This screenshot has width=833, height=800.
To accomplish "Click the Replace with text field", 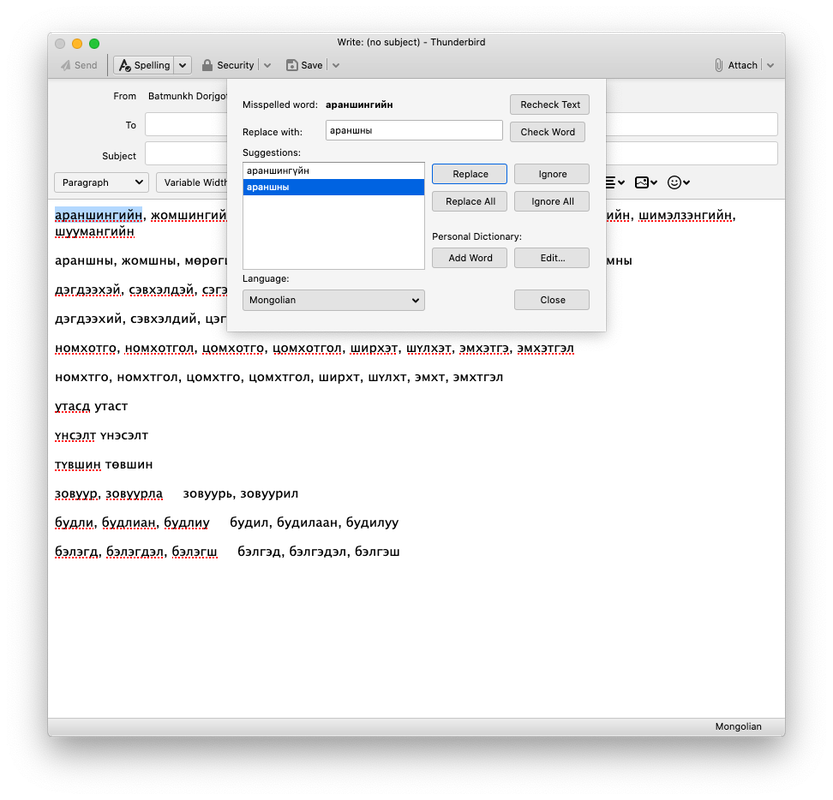I will 414,130.
